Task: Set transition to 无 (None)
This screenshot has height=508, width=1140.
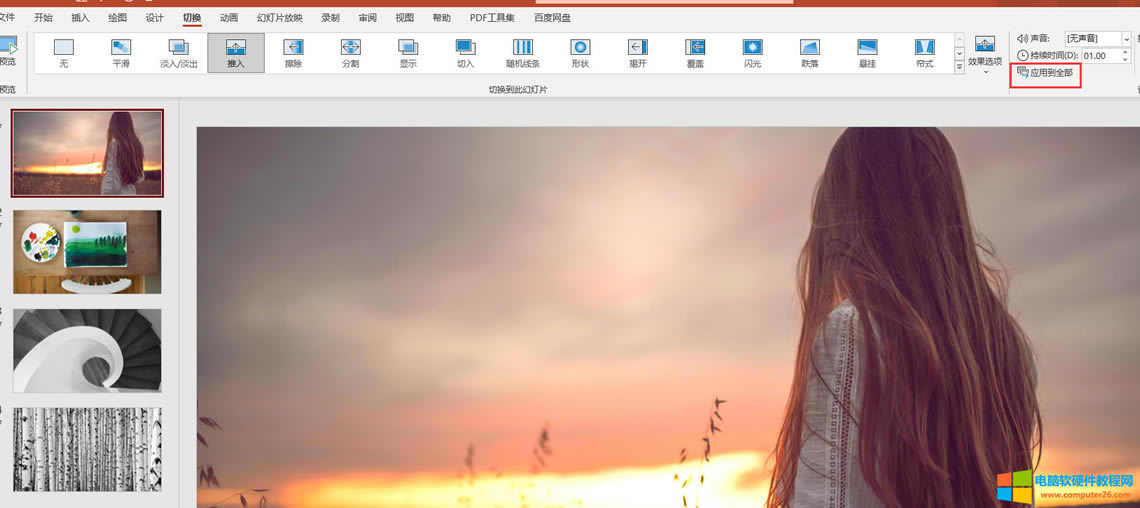Action: pyautogui.click(x=64, y=52)
